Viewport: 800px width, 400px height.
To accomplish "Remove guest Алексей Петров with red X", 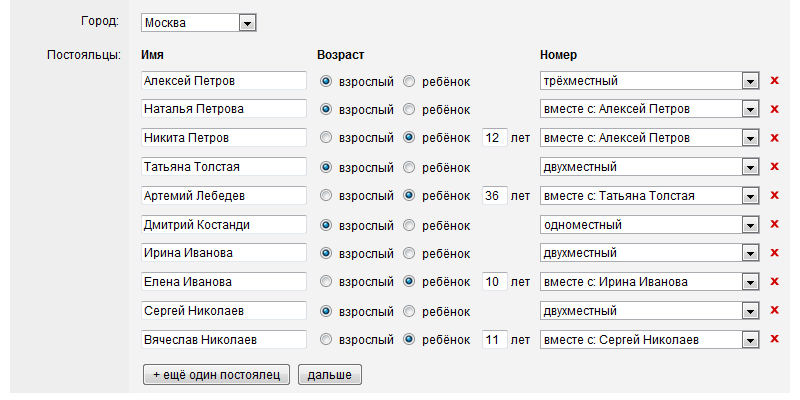I will coord(773,81).
